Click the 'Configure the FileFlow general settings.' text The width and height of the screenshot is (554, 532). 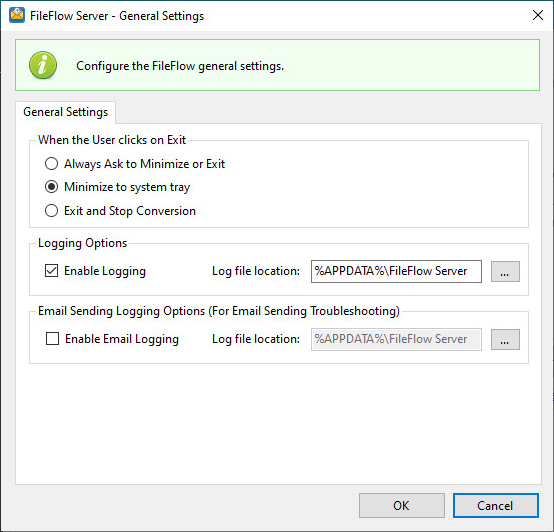tap(180, 66)
